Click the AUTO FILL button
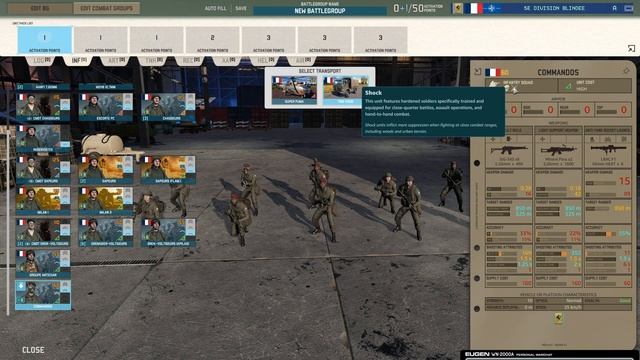640x360 pixels. coord(215,8)
